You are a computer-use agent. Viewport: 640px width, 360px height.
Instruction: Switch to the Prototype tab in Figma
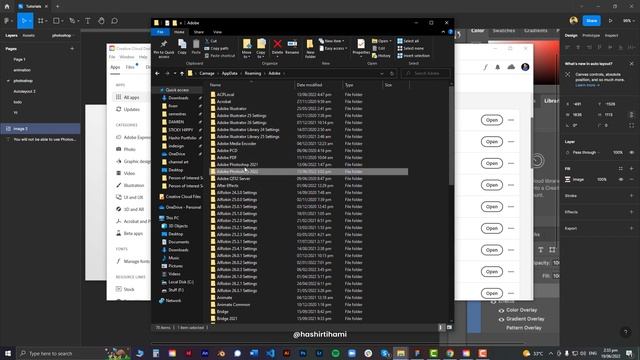tap(591, 36)
